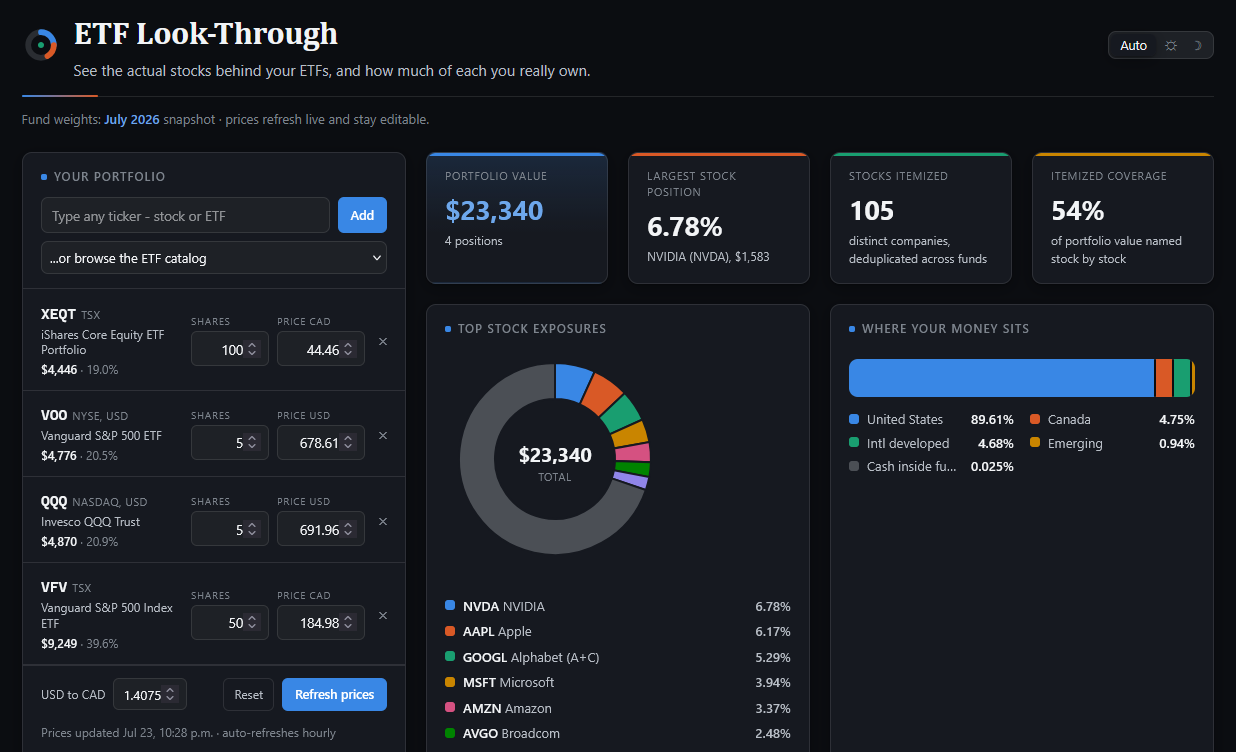Click AAPL Apple 6.17% exposure value

[x=773, y=631]
